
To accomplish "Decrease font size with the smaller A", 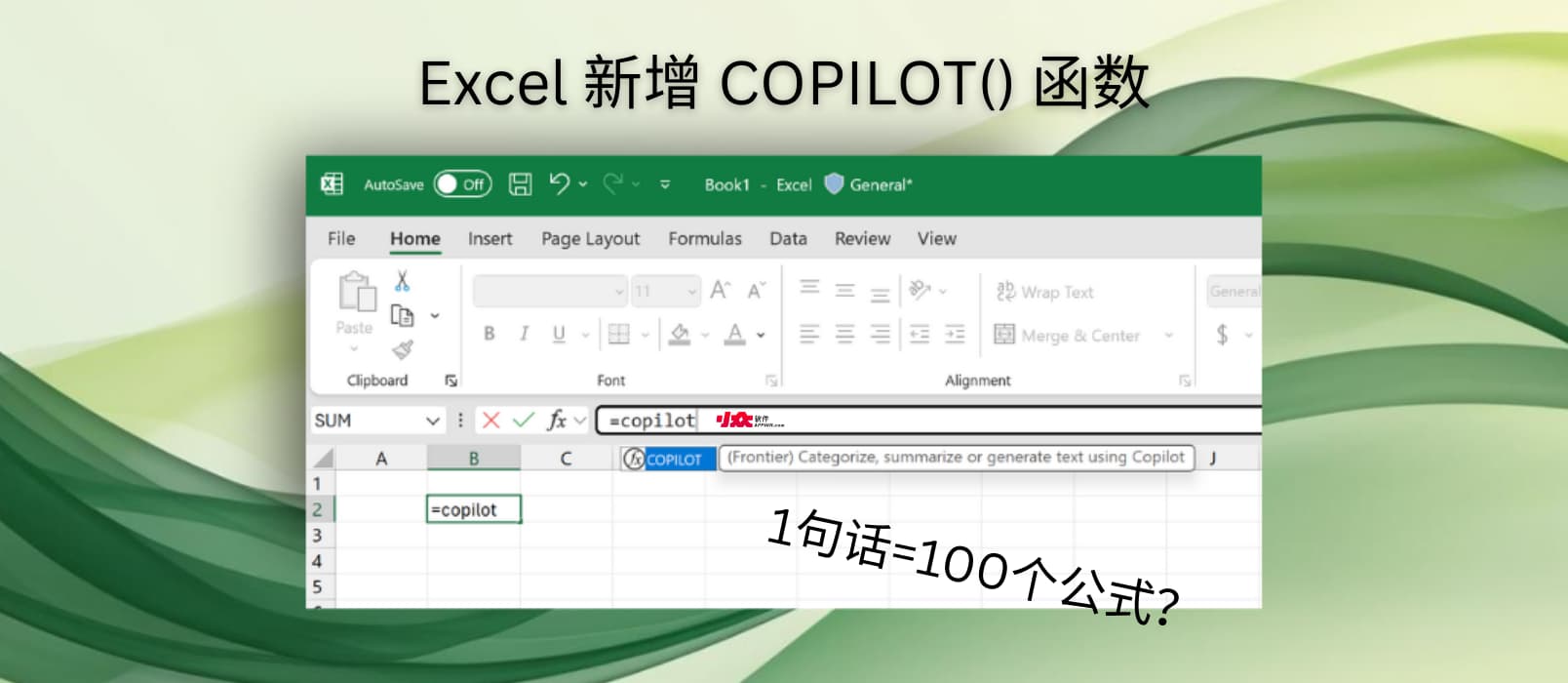I will pyautogui.click(x=757, y=291).
